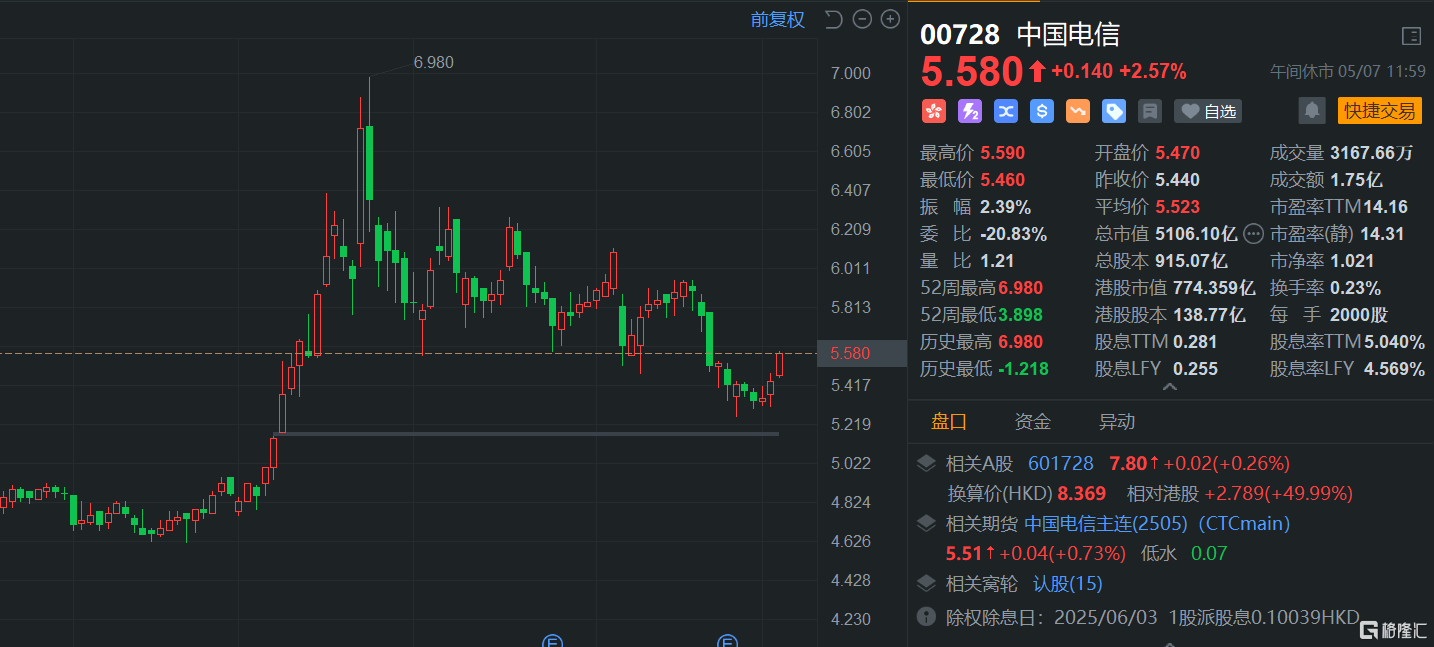Select the blue price tag icon
Image resolution: width=1434 pixels, height=647 pixels.
pyautogui.click(x=1113, y=111)
